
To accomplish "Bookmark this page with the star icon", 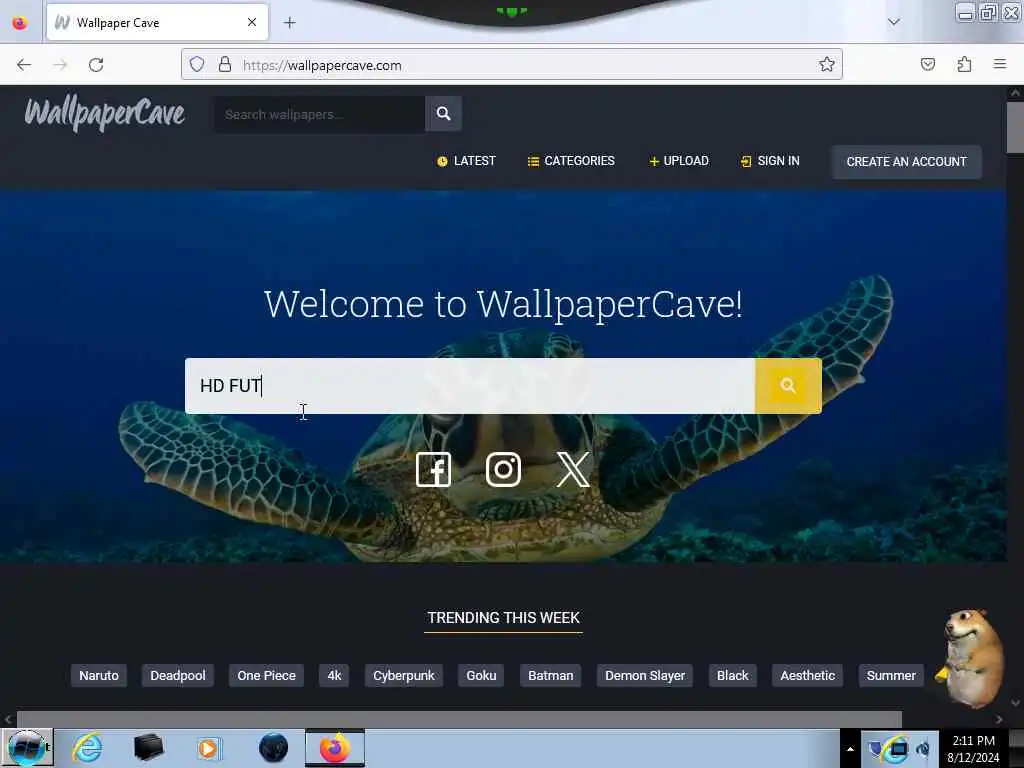I will click(x=827, y=65).
